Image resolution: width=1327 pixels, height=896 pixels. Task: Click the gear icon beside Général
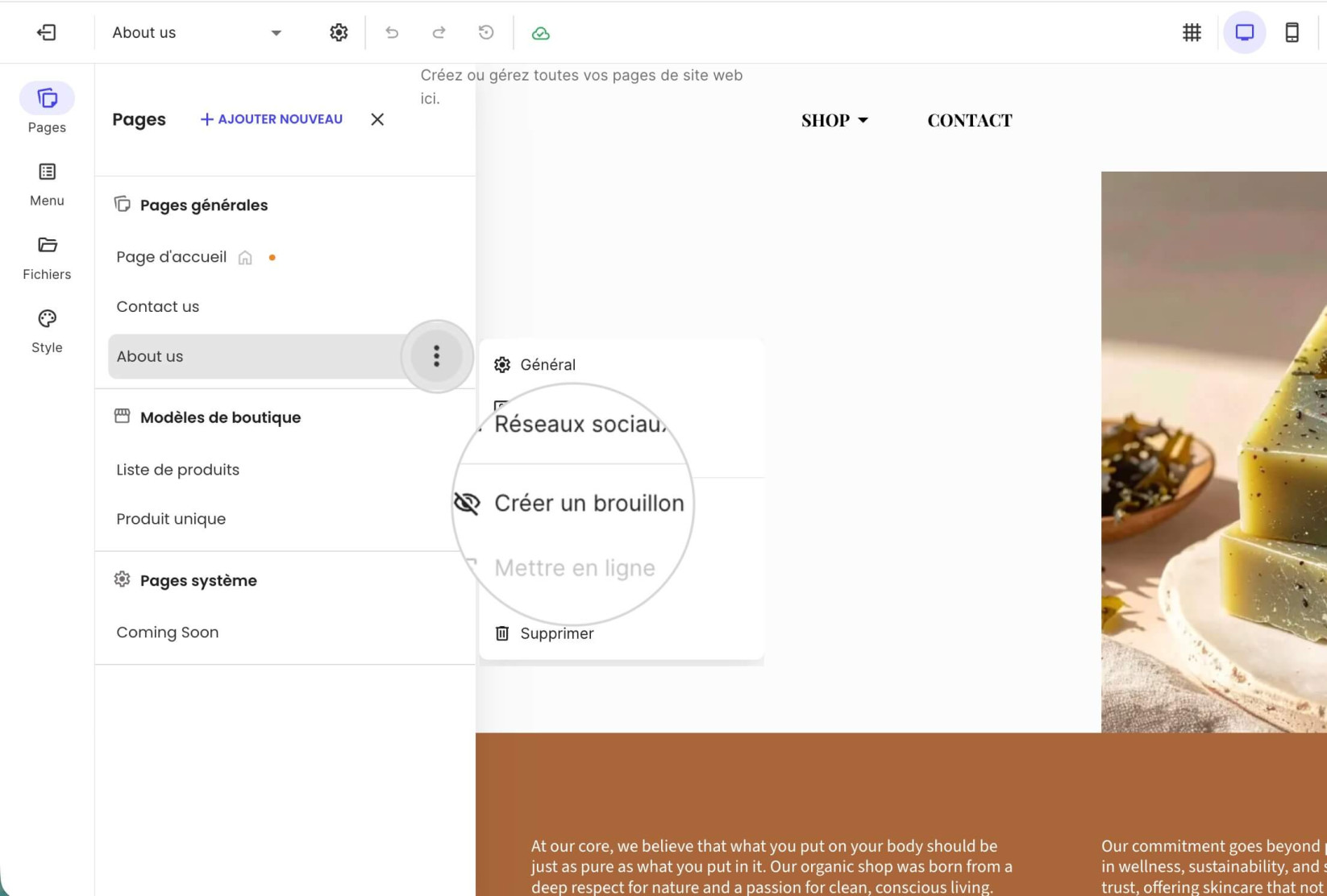click(502, 365)
